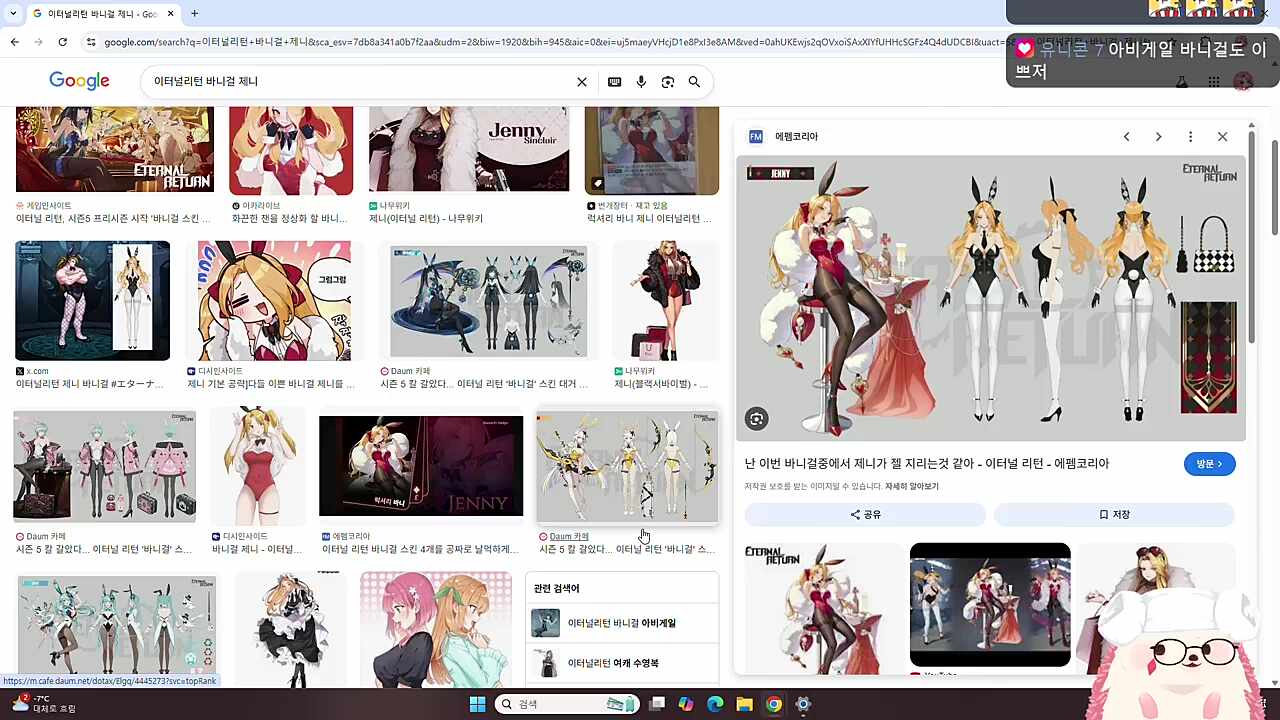Open the Google apps grid icon

(1213, 82)
